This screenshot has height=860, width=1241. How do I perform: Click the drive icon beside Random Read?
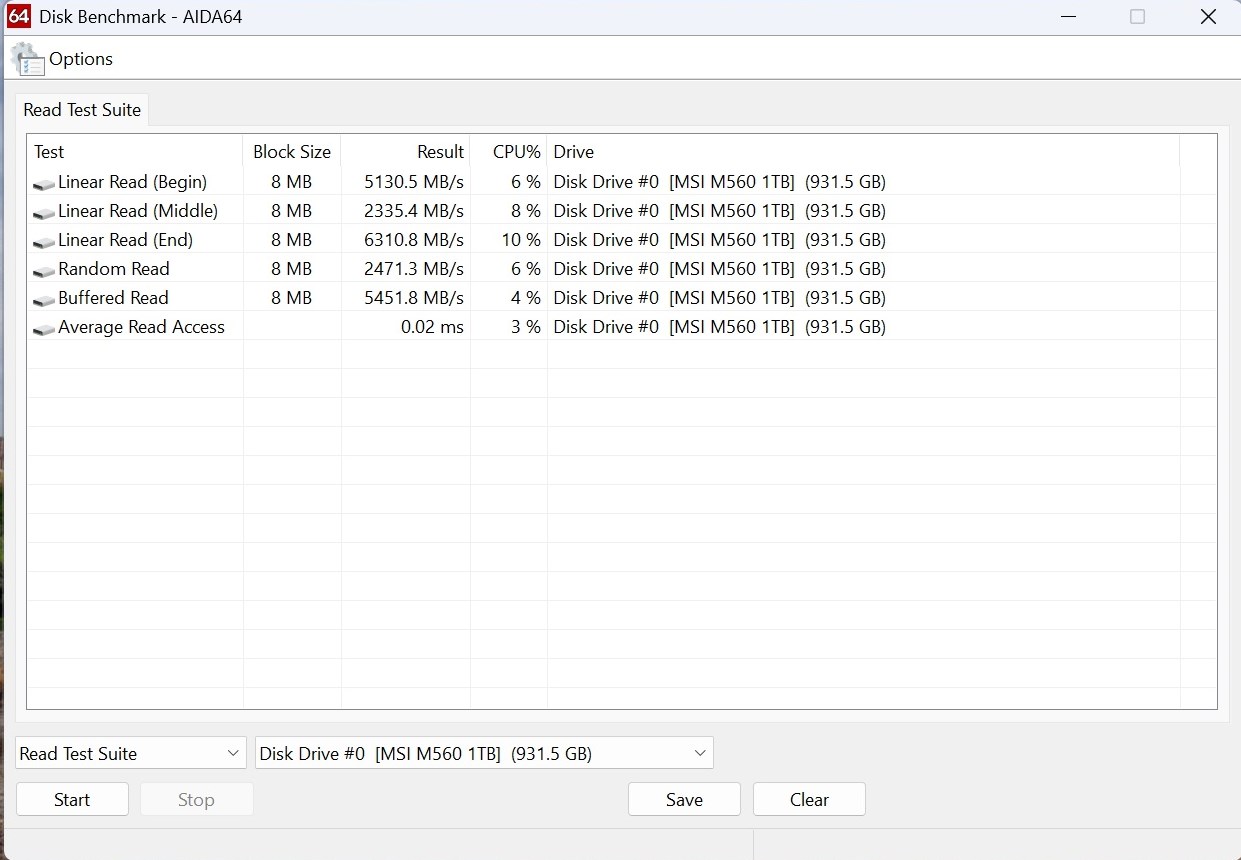tap(44, 271)
